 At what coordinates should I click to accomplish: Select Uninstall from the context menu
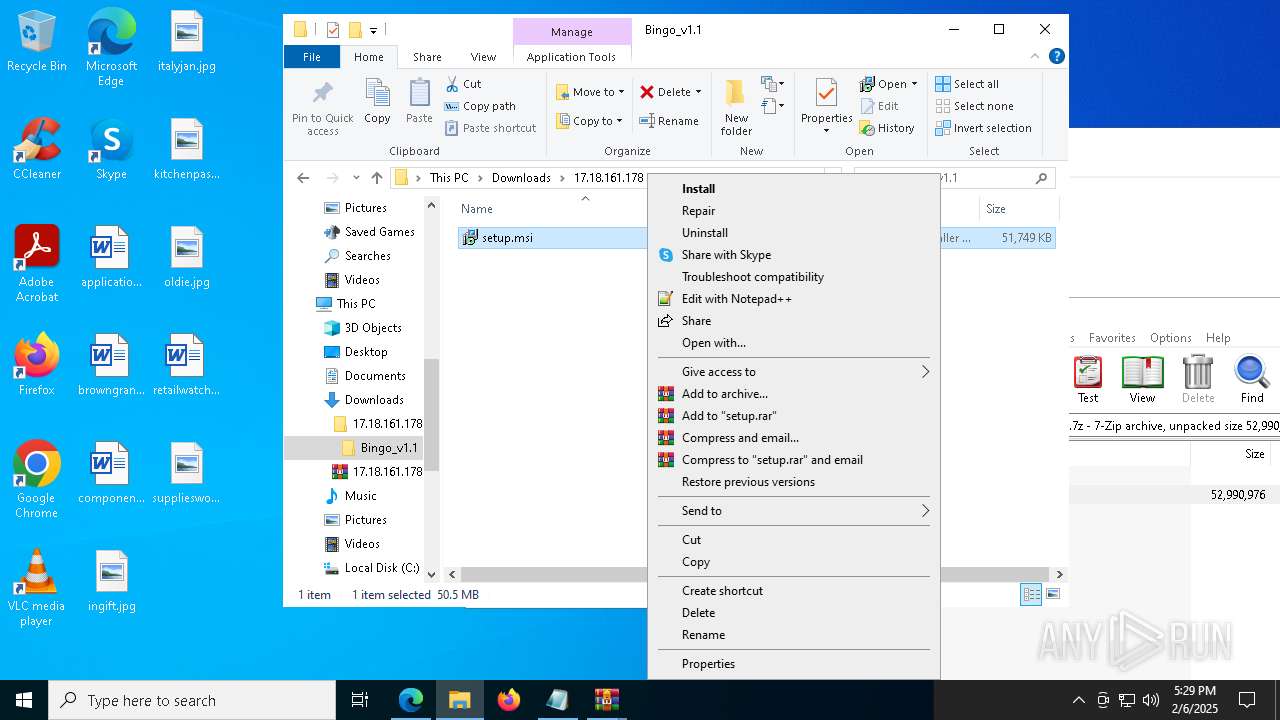(793, 233)
